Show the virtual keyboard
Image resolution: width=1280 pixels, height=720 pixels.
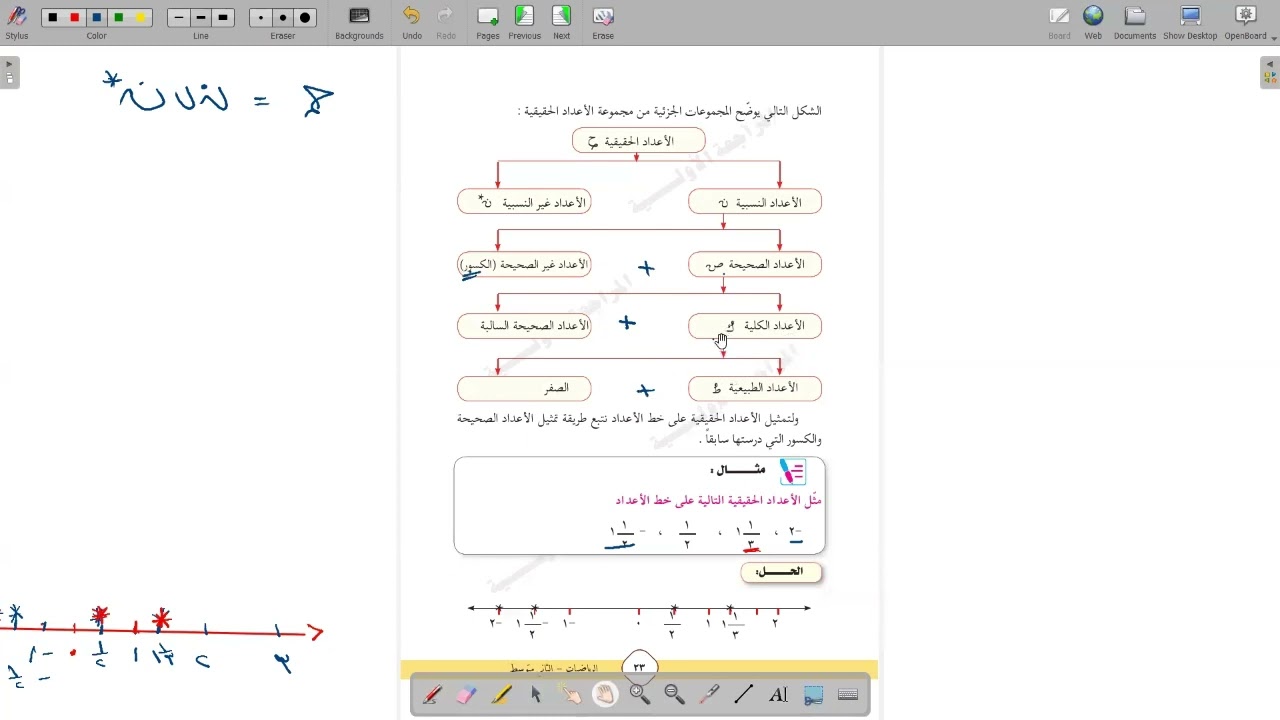point(848,695)
